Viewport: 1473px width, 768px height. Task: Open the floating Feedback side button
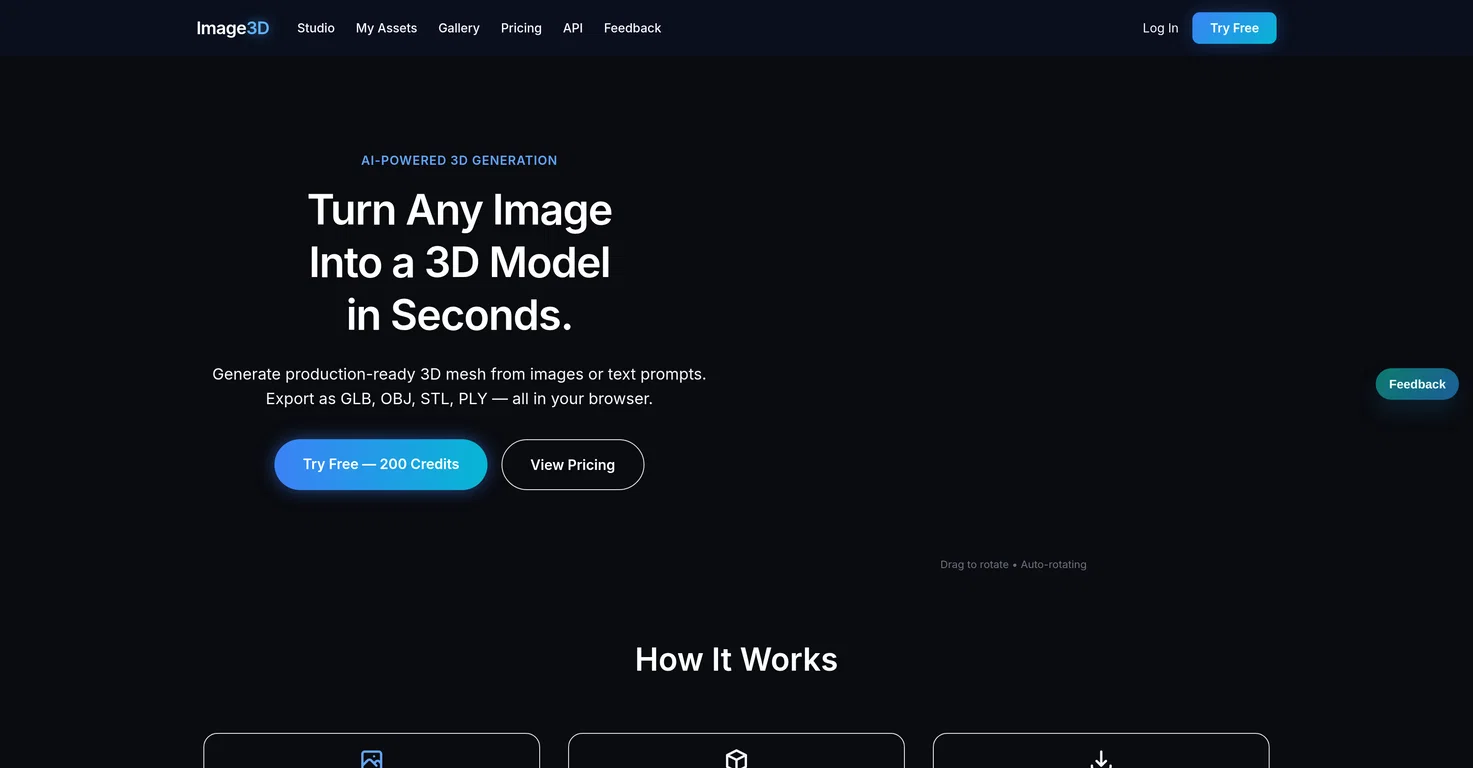pyautogui.click(x=1417, y=384)
